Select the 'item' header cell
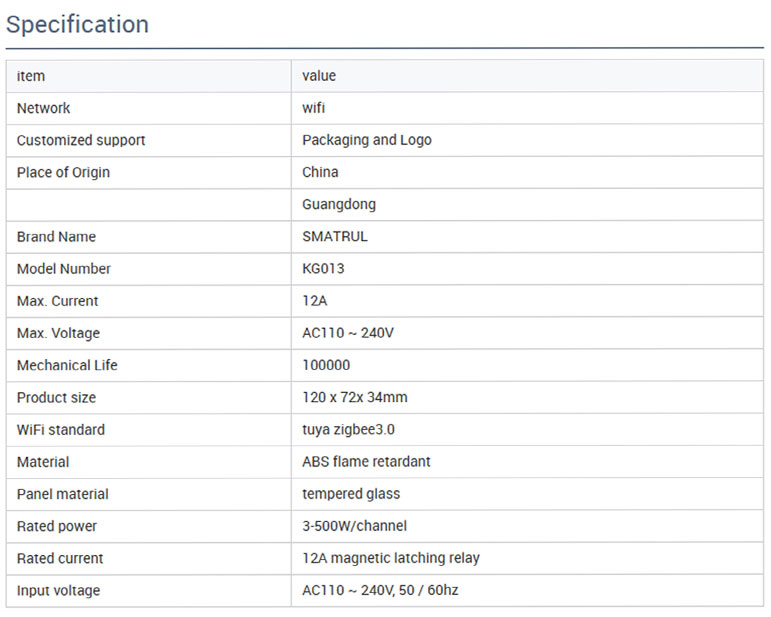 (31, 76)
